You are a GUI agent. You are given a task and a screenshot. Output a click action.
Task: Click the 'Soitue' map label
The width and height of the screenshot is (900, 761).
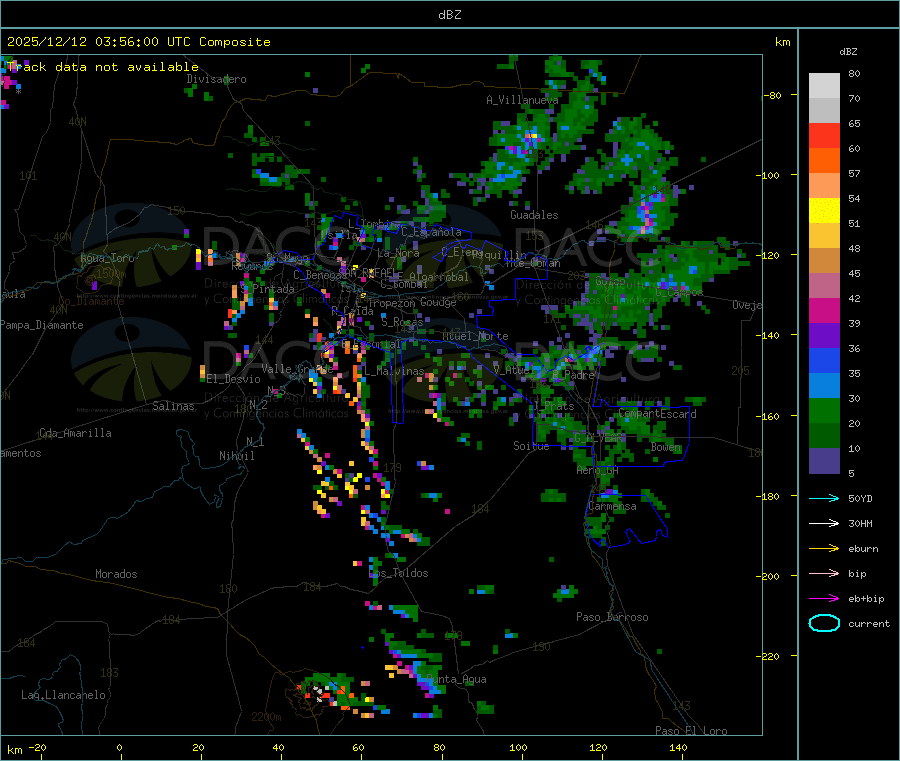[x=531, y=446]
